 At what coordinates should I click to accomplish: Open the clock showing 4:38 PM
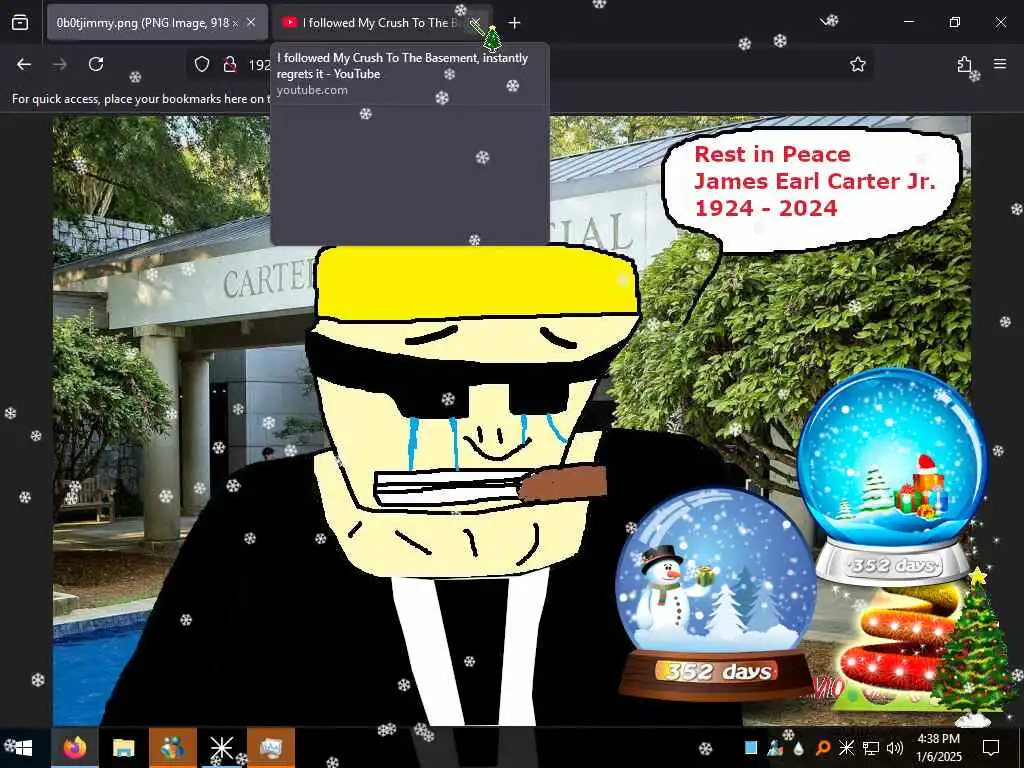(939, 747)
